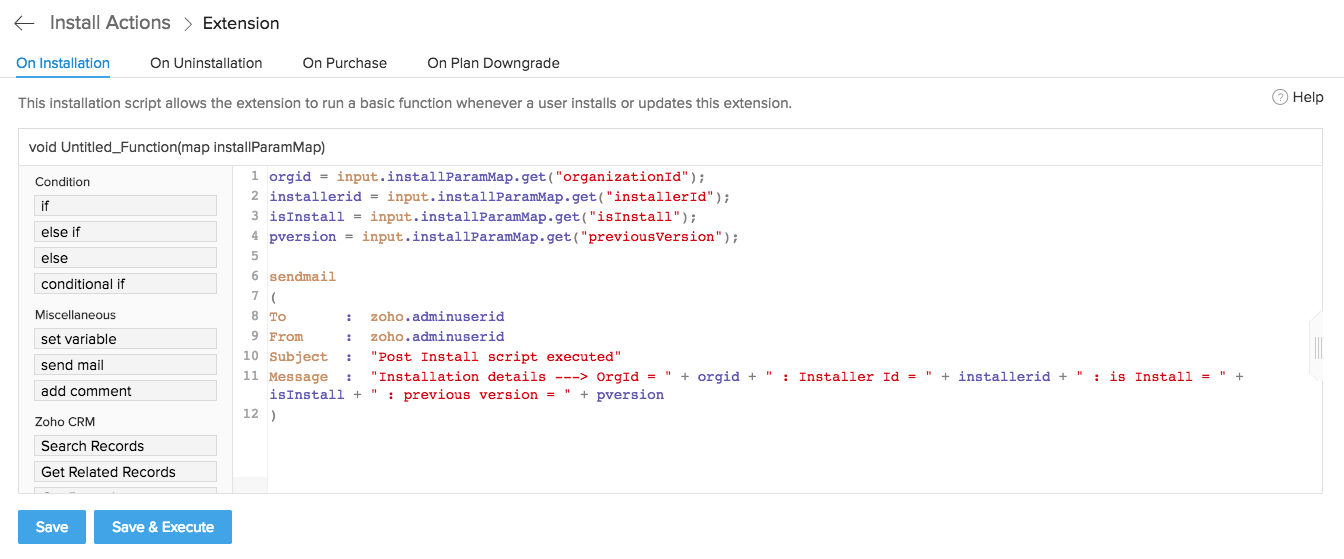Add the Search Records CRM task
1344x559 pixels.
point(126,446)
